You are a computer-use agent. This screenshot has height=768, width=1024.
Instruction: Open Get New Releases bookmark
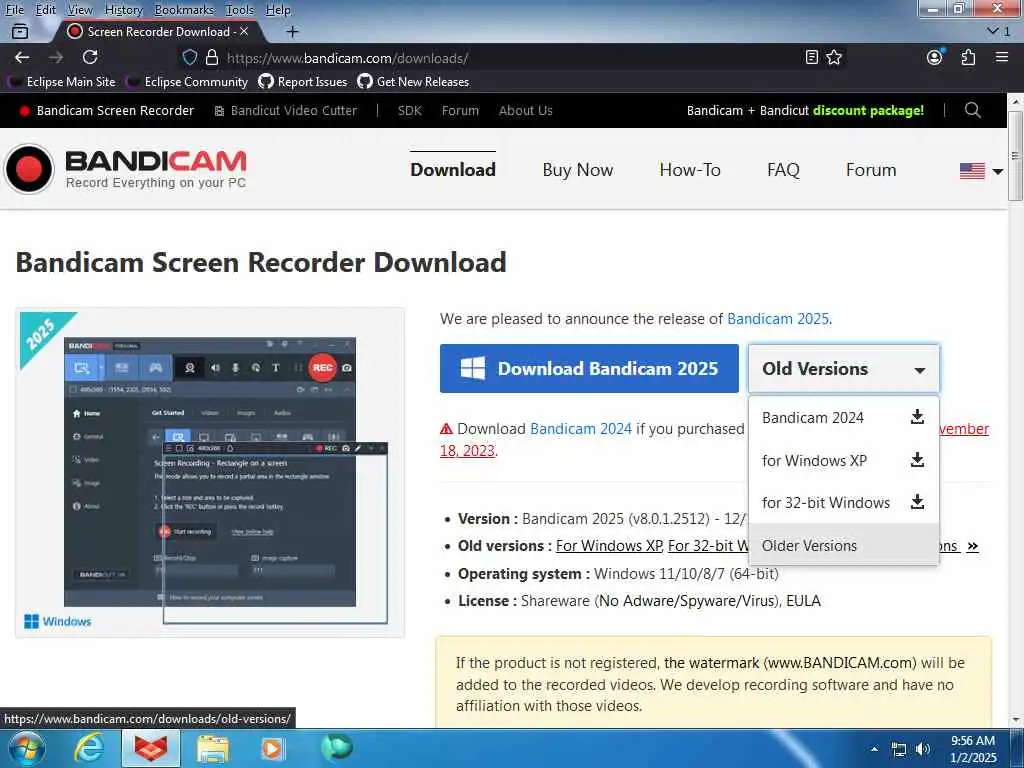(x=413, y=82)
